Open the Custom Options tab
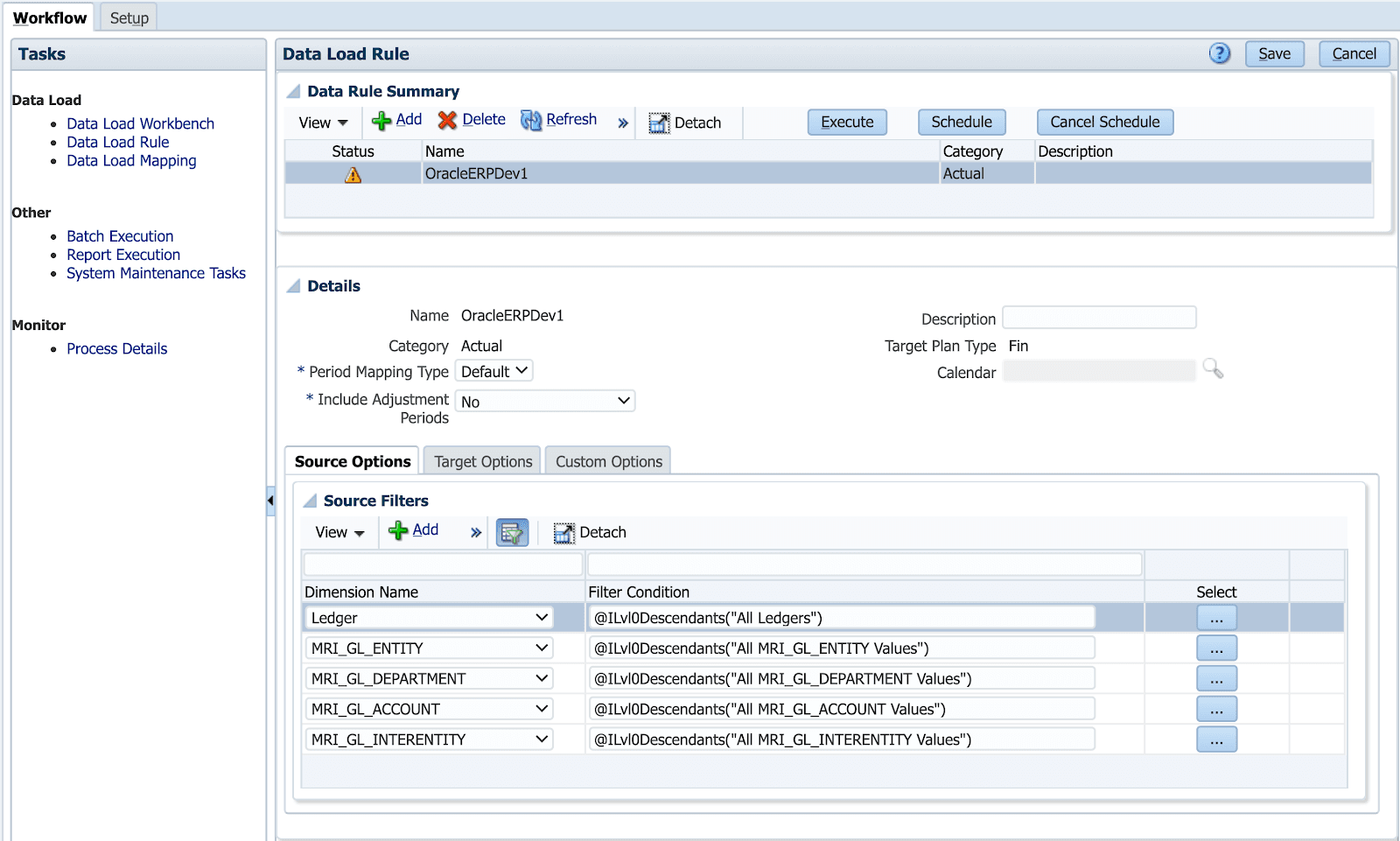This screenshot has height=841, width=1400. click(x=607, y=461)
